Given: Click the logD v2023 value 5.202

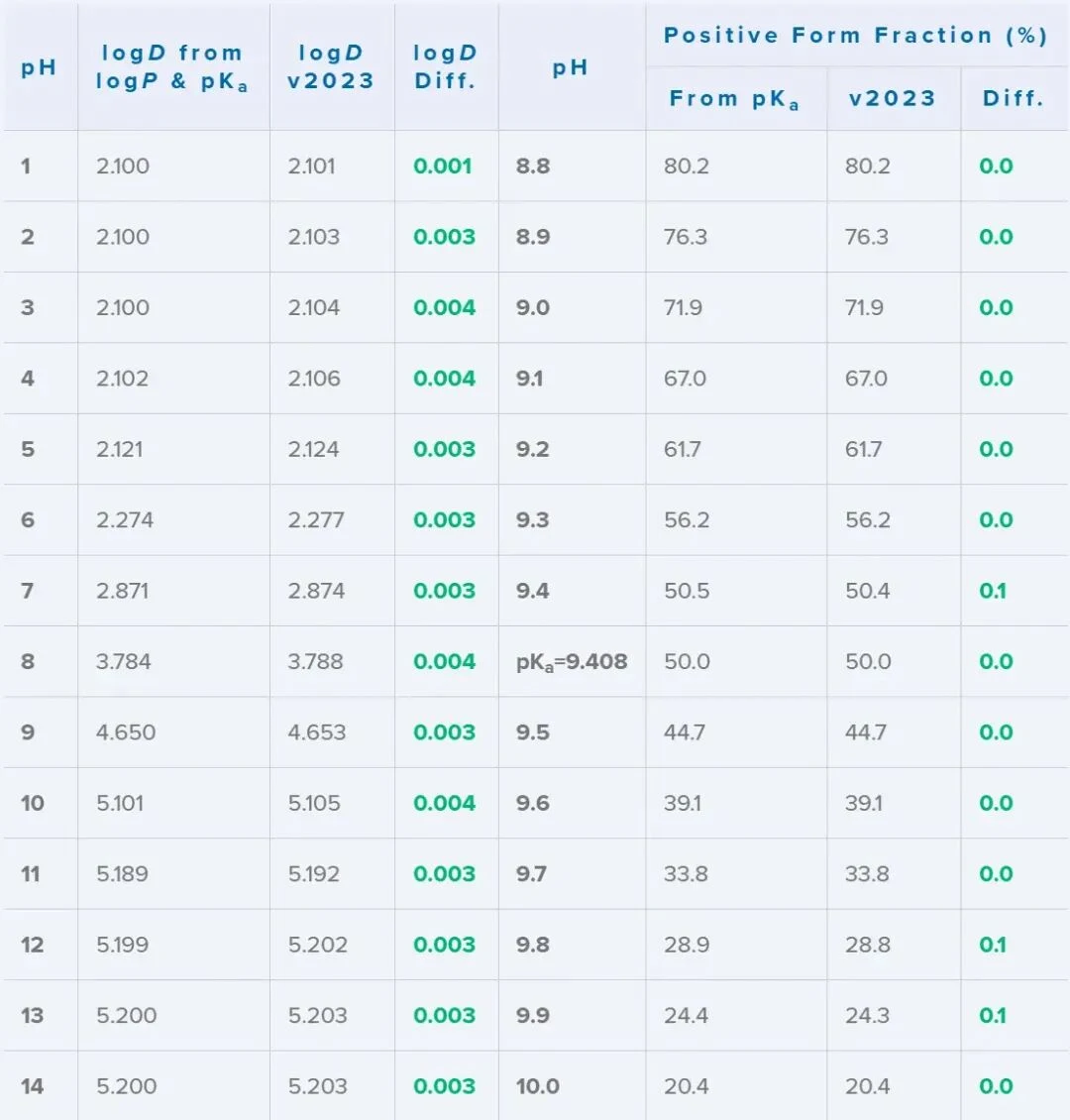Looking at the screenshot, I should coord(318,945).
